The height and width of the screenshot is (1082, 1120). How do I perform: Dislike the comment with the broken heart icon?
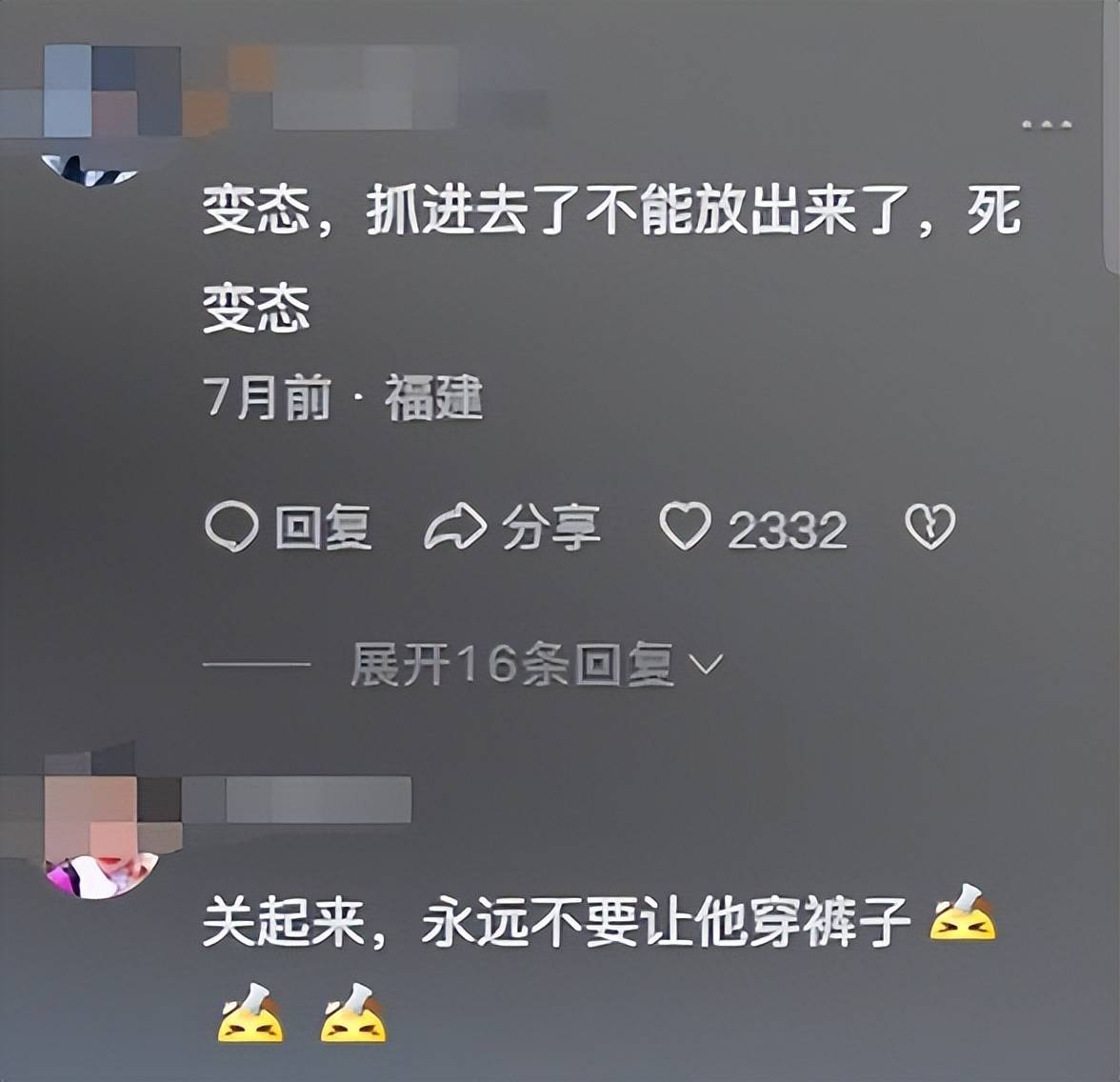tap(930, 527)
